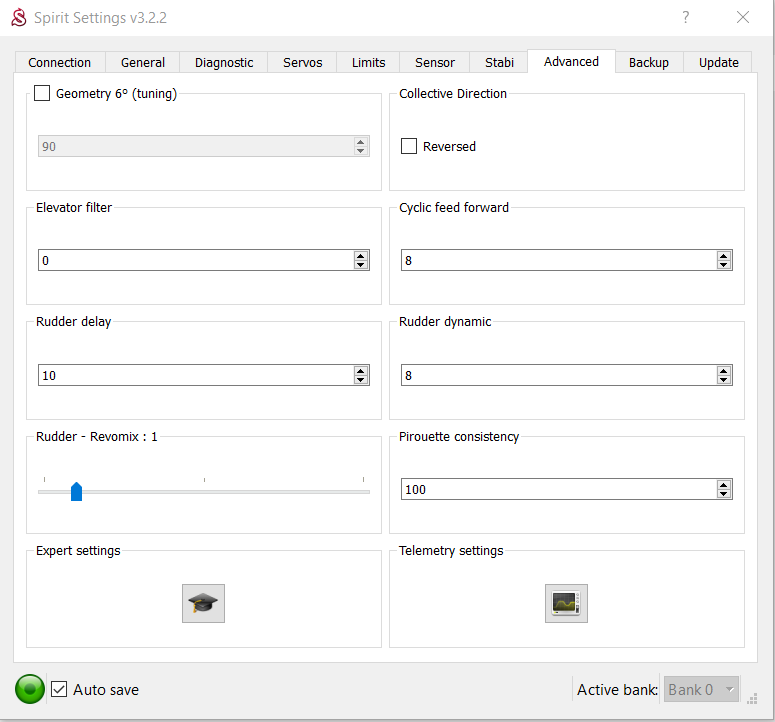Click the Rudder Revomix slider handle
This screenshot has width=775, height=722.
[x=76, y=491]
